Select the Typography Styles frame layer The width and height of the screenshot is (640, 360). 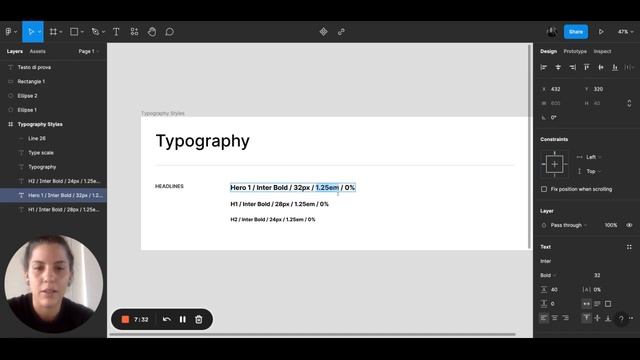pos(53,124)
